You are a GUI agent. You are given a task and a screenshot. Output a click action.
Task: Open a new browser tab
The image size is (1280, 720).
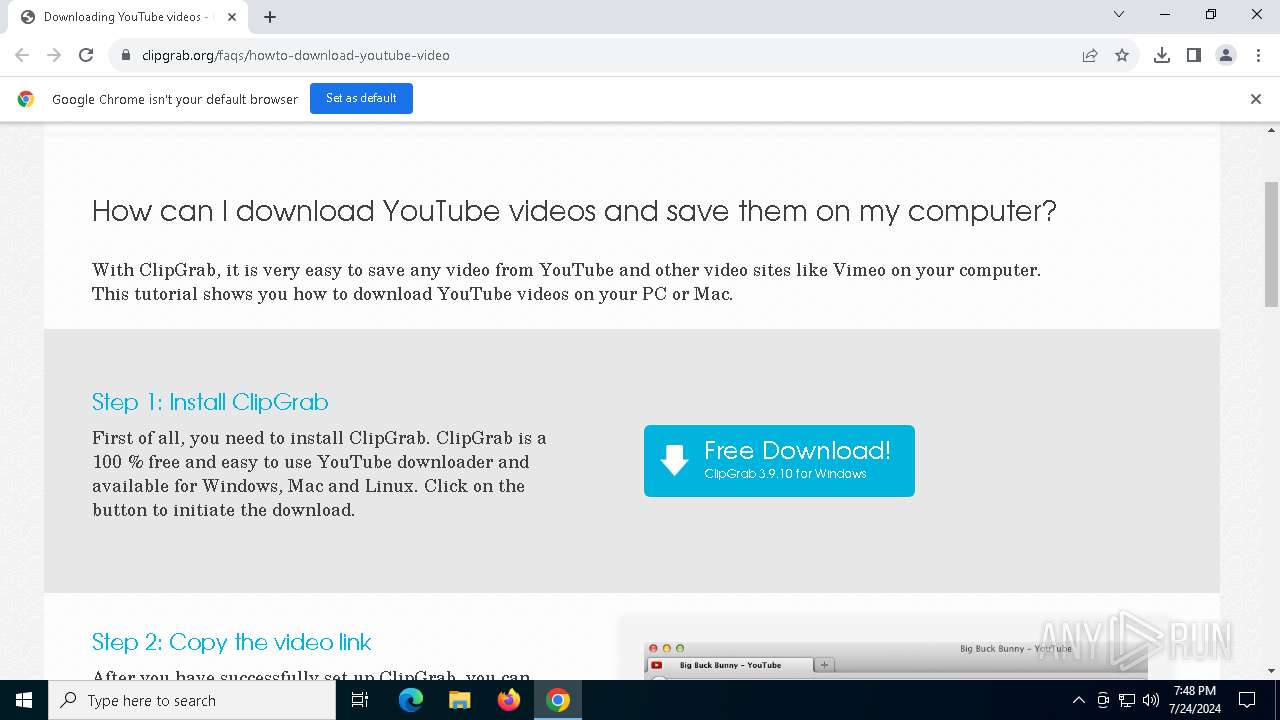[270, 17]
